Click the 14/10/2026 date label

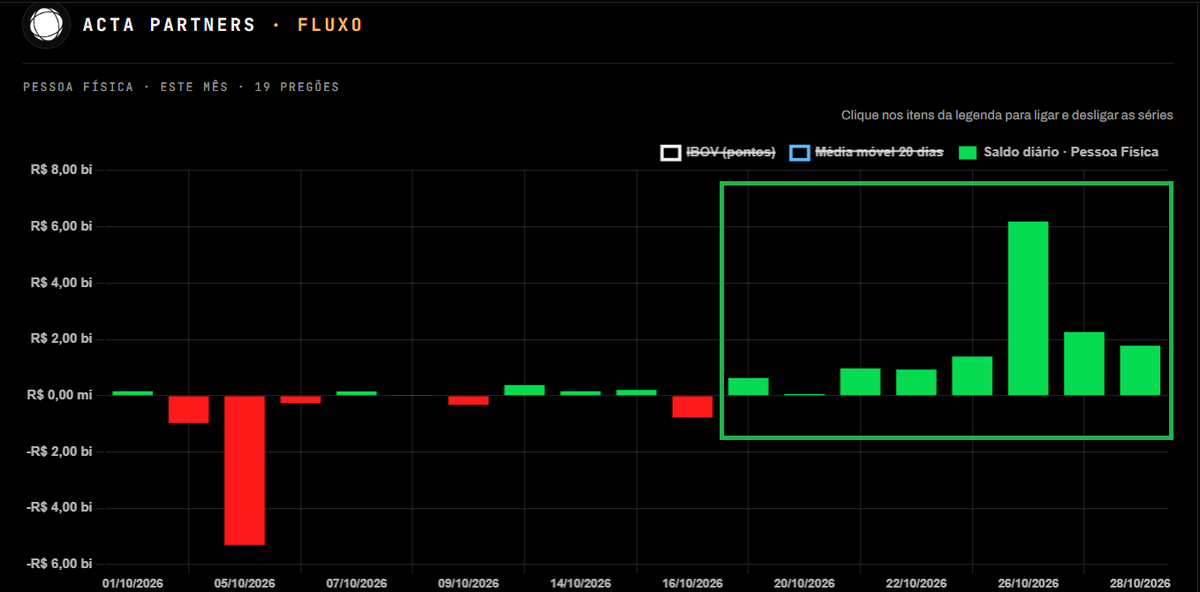(581, 583)
